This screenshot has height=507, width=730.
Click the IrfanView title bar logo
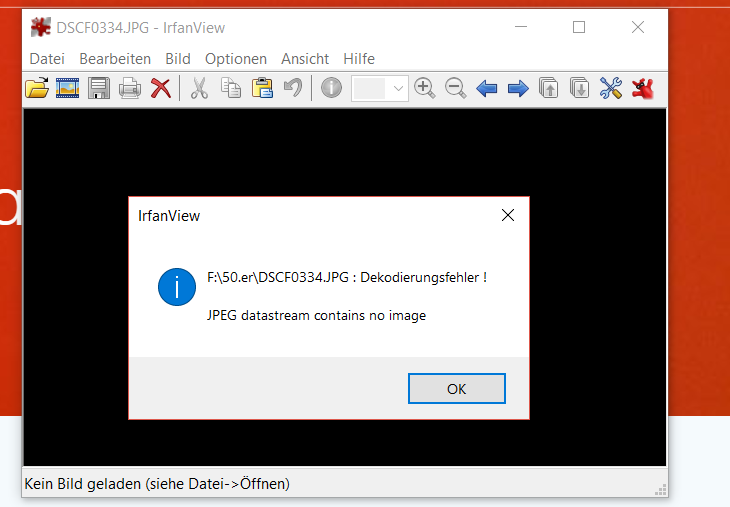[41, 27]
